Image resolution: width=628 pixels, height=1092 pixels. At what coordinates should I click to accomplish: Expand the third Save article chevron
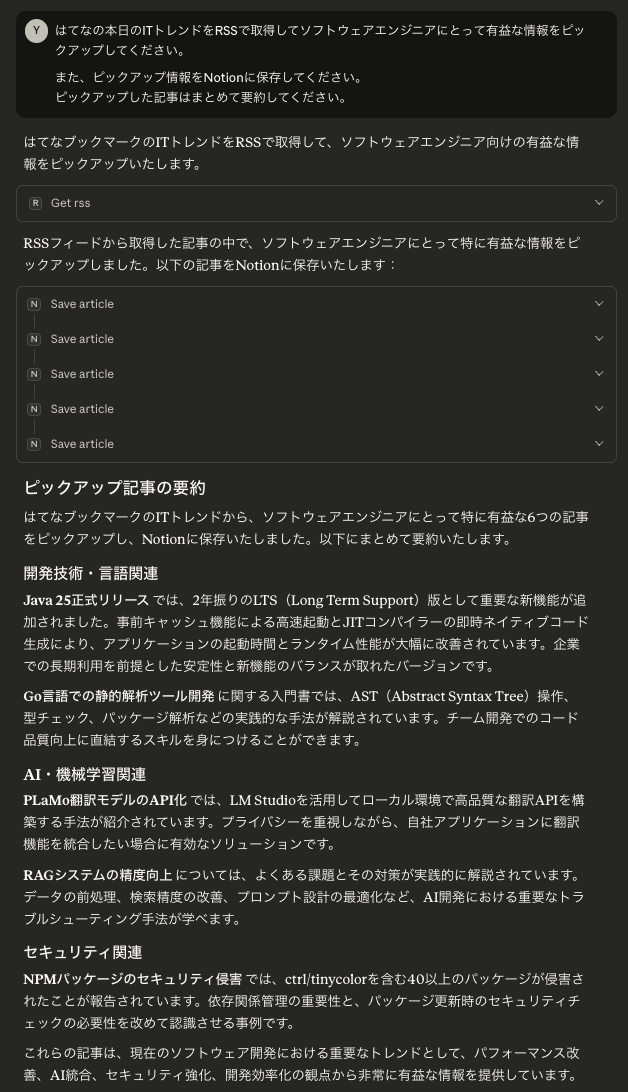tap(599, 373)
